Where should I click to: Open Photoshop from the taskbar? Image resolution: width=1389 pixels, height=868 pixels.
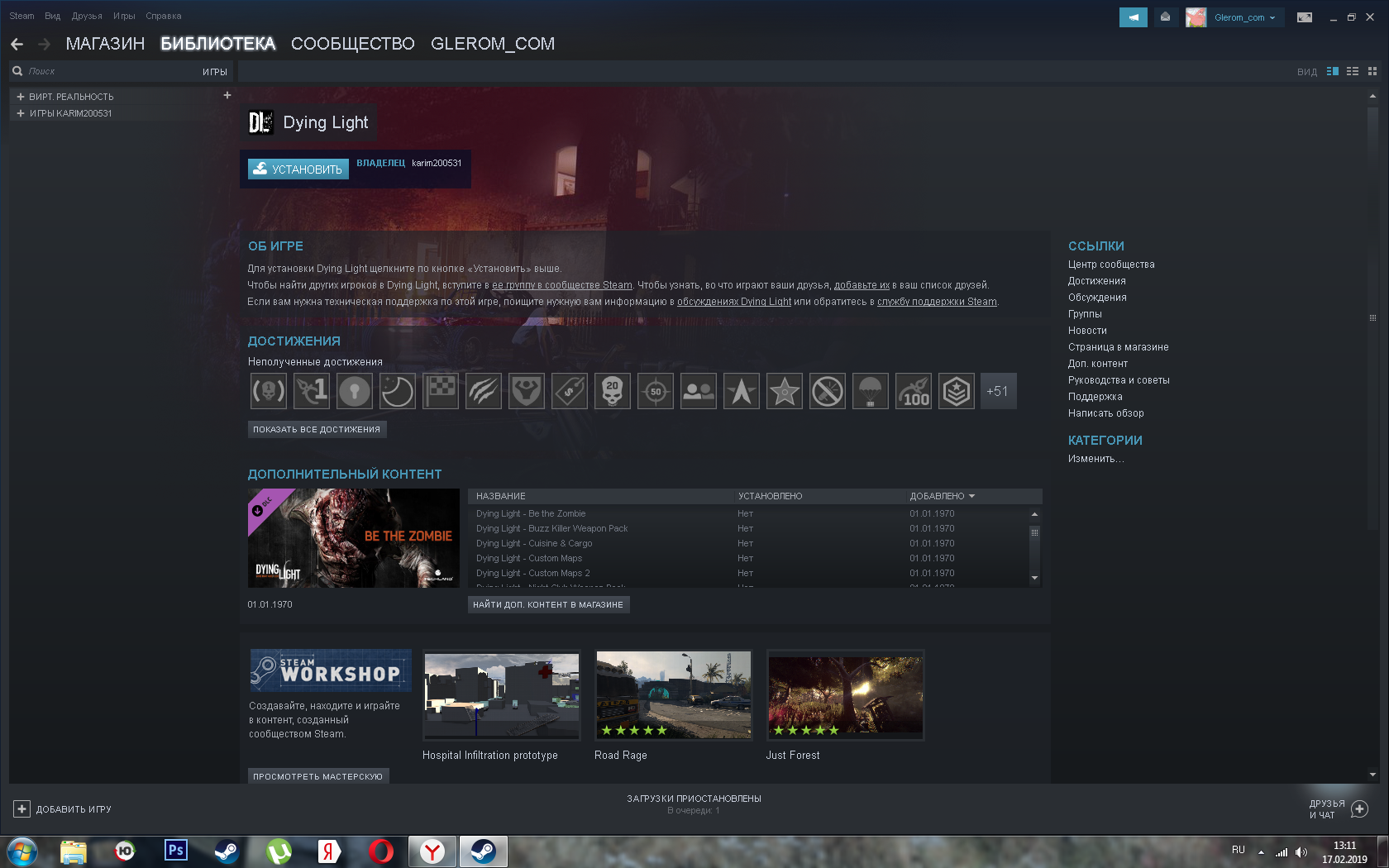click(175, 851)
